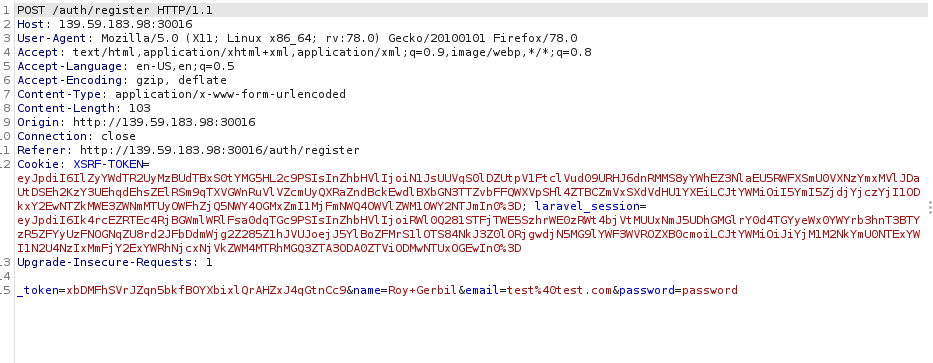Click the Referer URL ending in /auth/register
The width and height of the screenshot is (933, 363).
pyautogui.click(x=220, y=150)
